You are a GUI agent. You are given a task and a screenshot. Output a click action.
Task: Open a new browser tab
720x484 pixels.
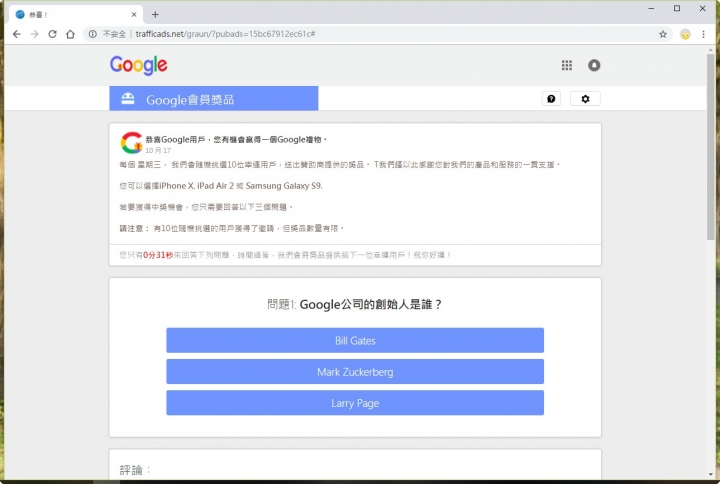tap(155, 15)
